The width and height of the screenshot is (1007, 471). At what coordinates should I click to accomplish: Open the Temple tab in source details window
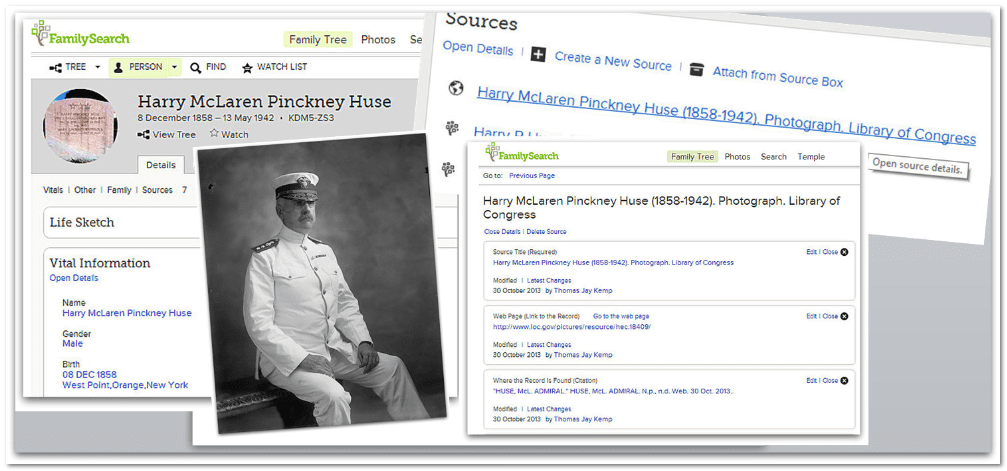pyautogui.click(x=811, y=157)
